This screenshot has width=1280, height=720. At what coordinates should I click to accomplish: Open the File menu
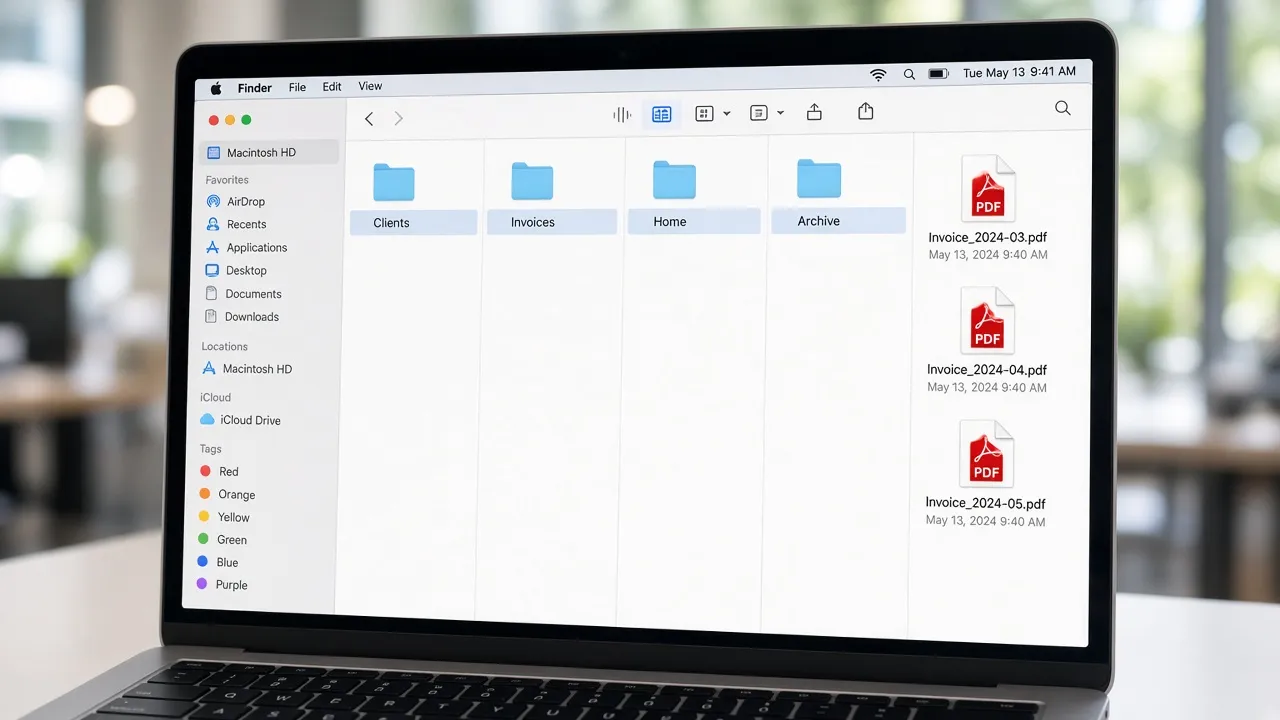pyautogui.click(x=297, y=87)
